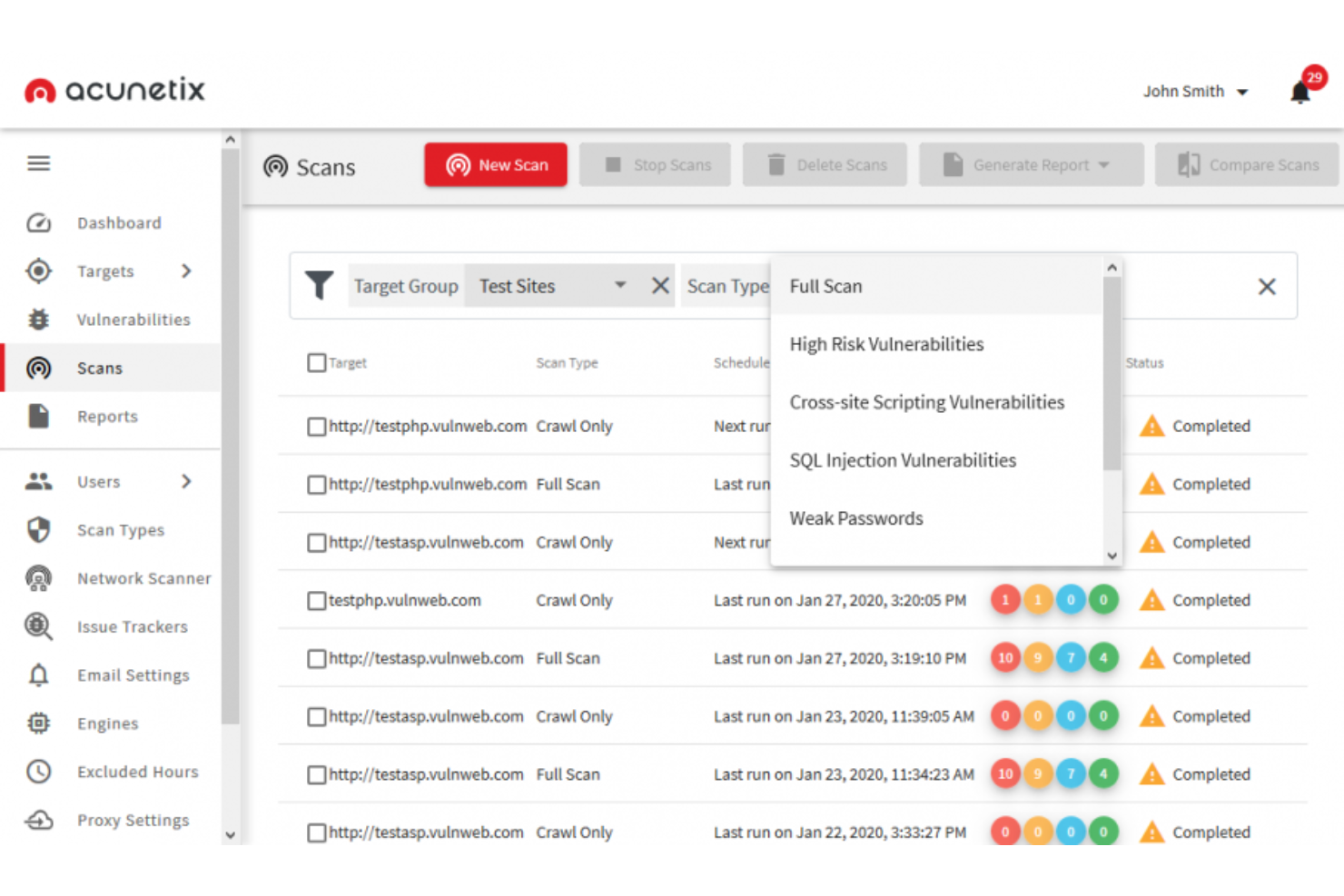The image size is (1344, 896).
Task: Click scroll-up arrow in scan type list
Action: click(1112, 267)
